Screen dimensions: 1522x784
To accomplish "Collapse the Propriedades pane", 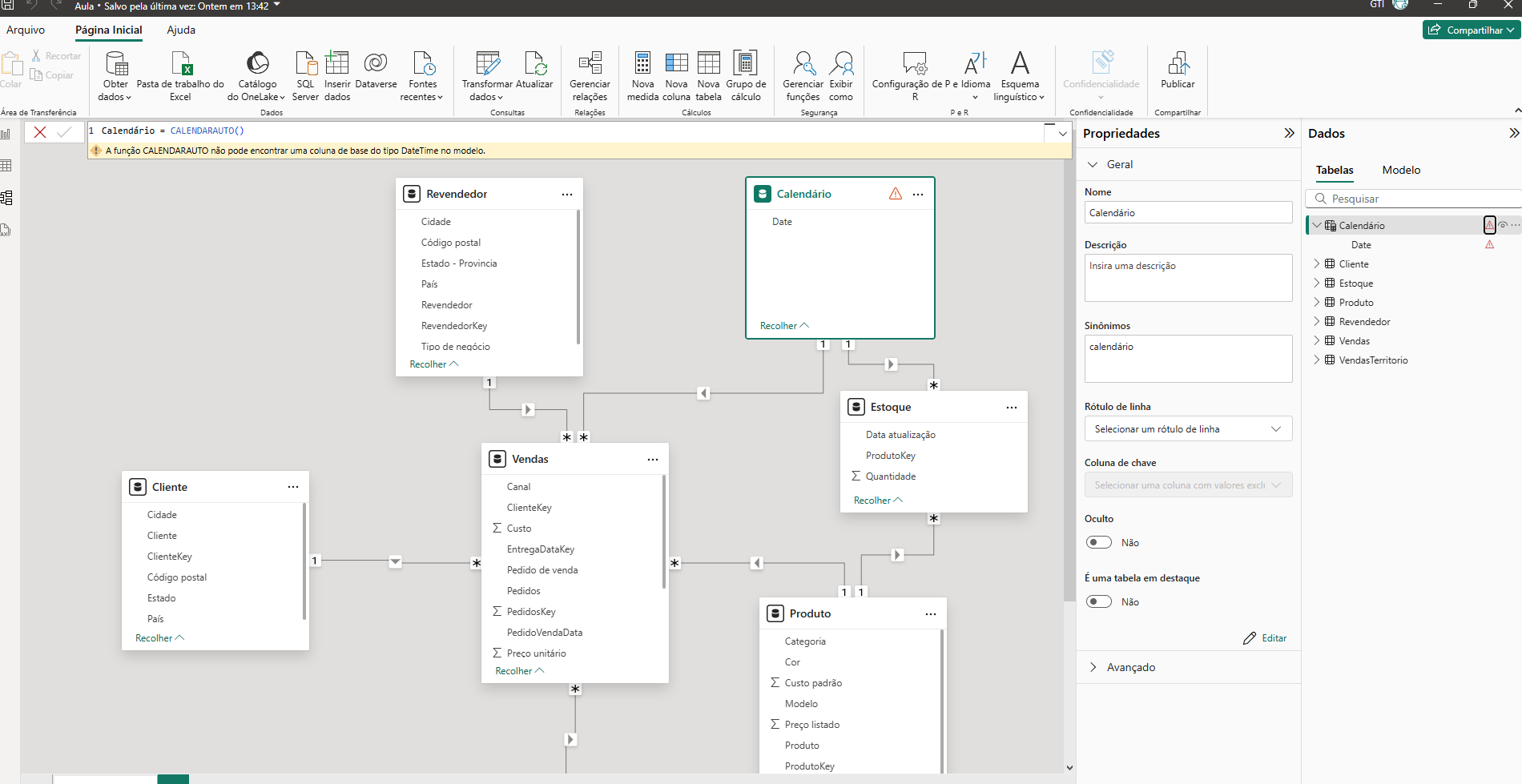I will 1289,133.
